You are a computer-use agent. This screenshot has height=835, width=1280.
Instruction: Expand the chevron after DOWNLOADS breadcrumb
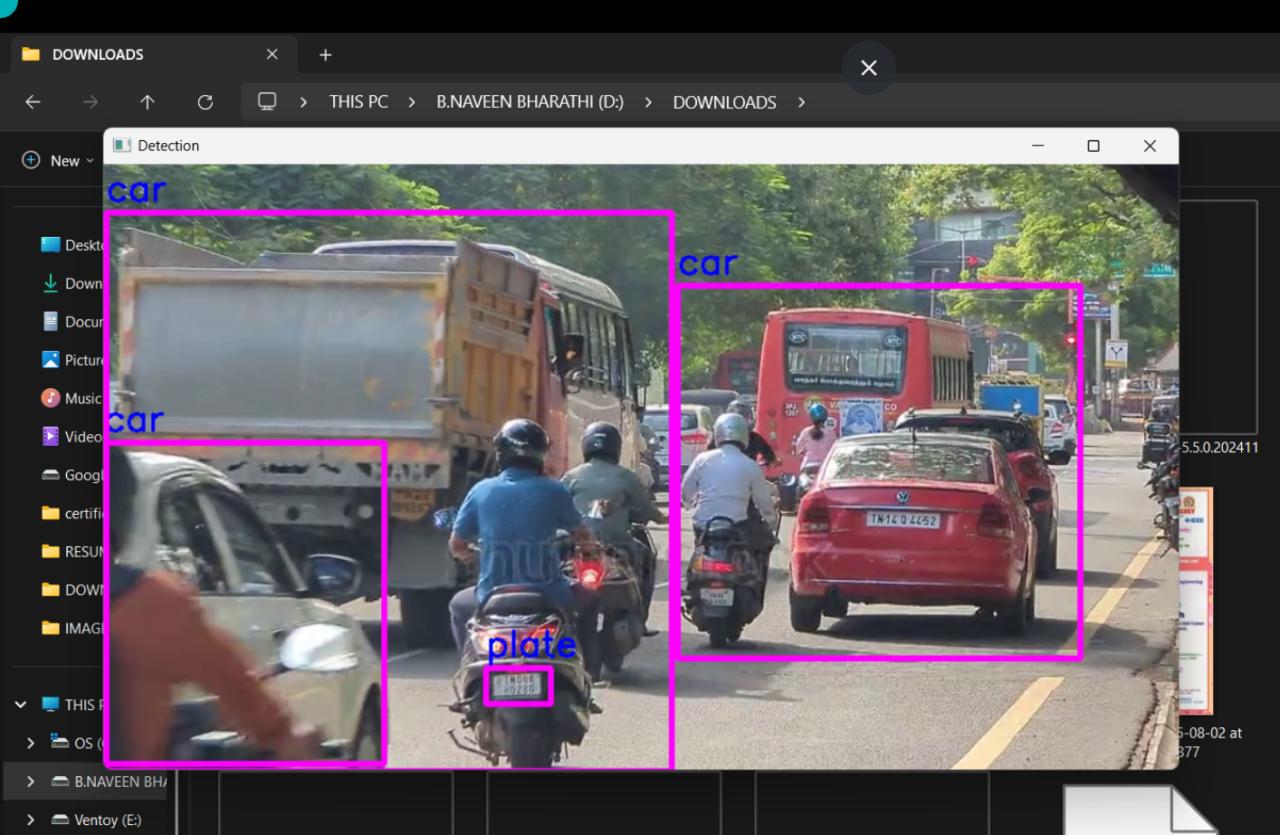(x=801, y=102)
